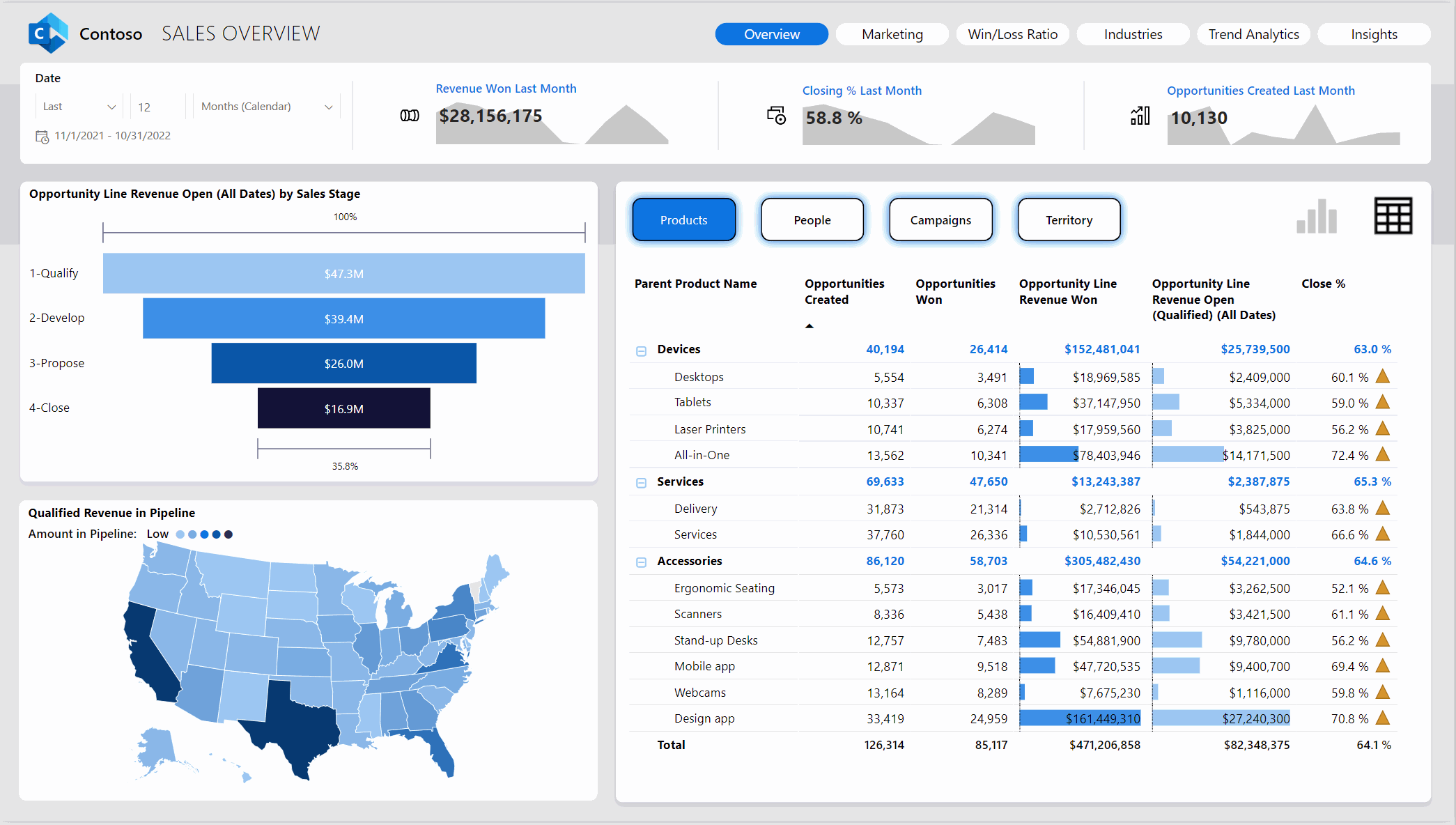Viewport: 1456px width, 825px height.
Task: Click the Win/Loss Ratio link
Action: (1012, 33)
